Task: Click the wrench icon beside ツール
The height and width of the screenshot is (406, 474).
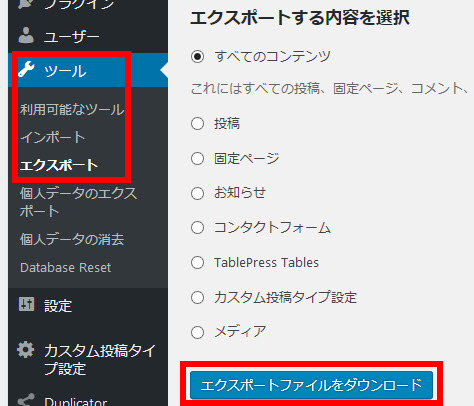Action: [26, 69]
